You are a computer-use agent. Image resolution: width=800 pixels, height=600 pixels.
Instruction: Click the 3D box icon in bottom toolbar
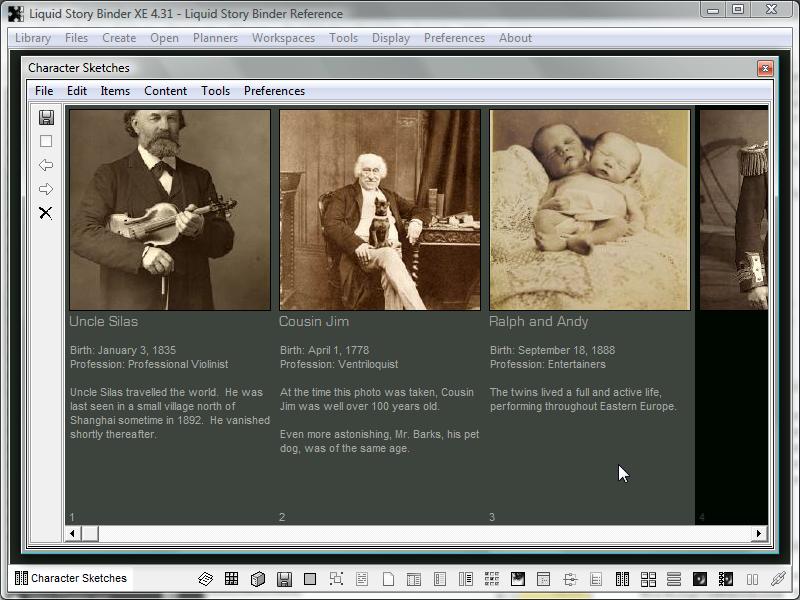click(x=257, y=579)
